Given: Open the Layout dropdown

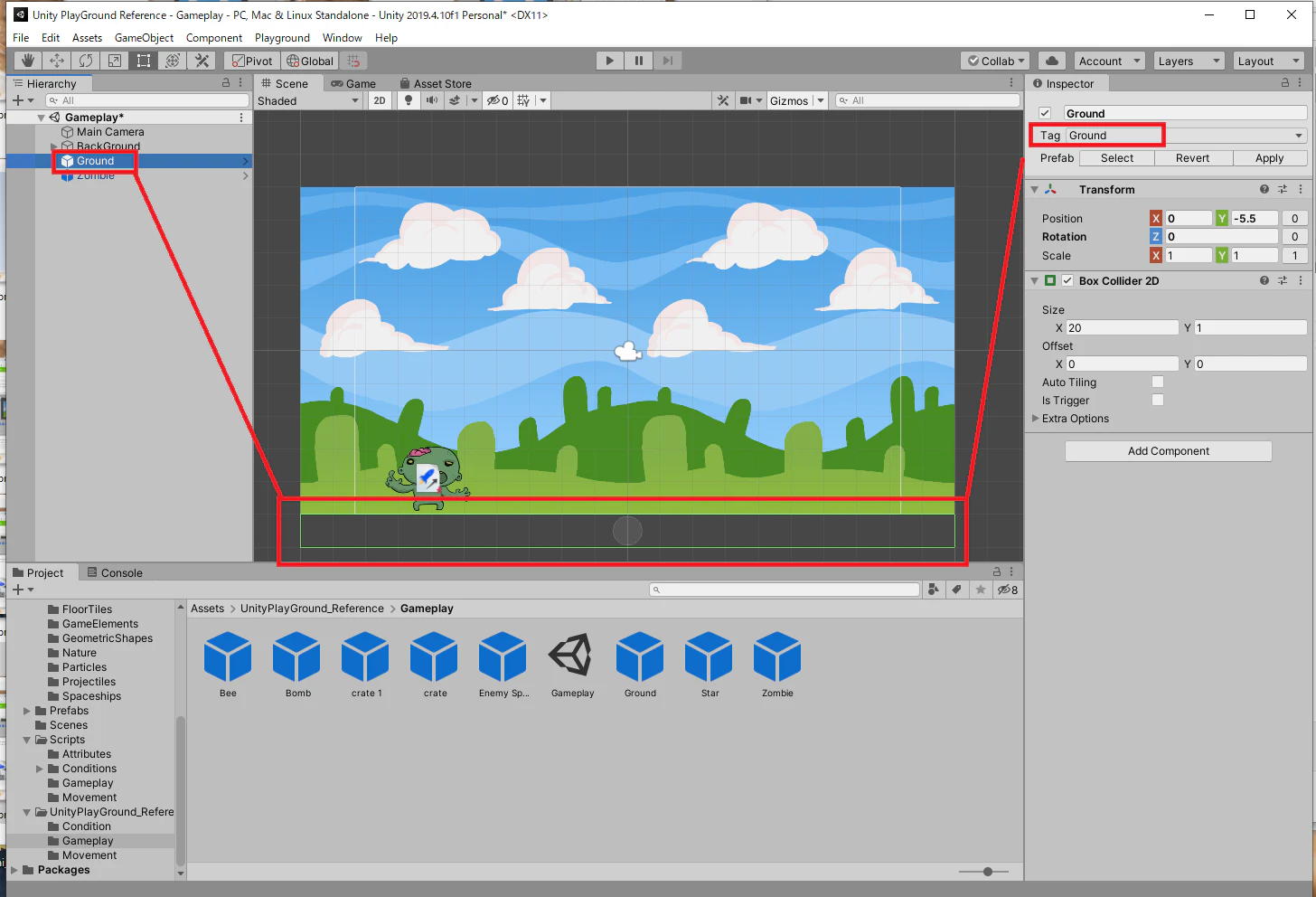Looking at the screenshot, I should click(1268, 61).
